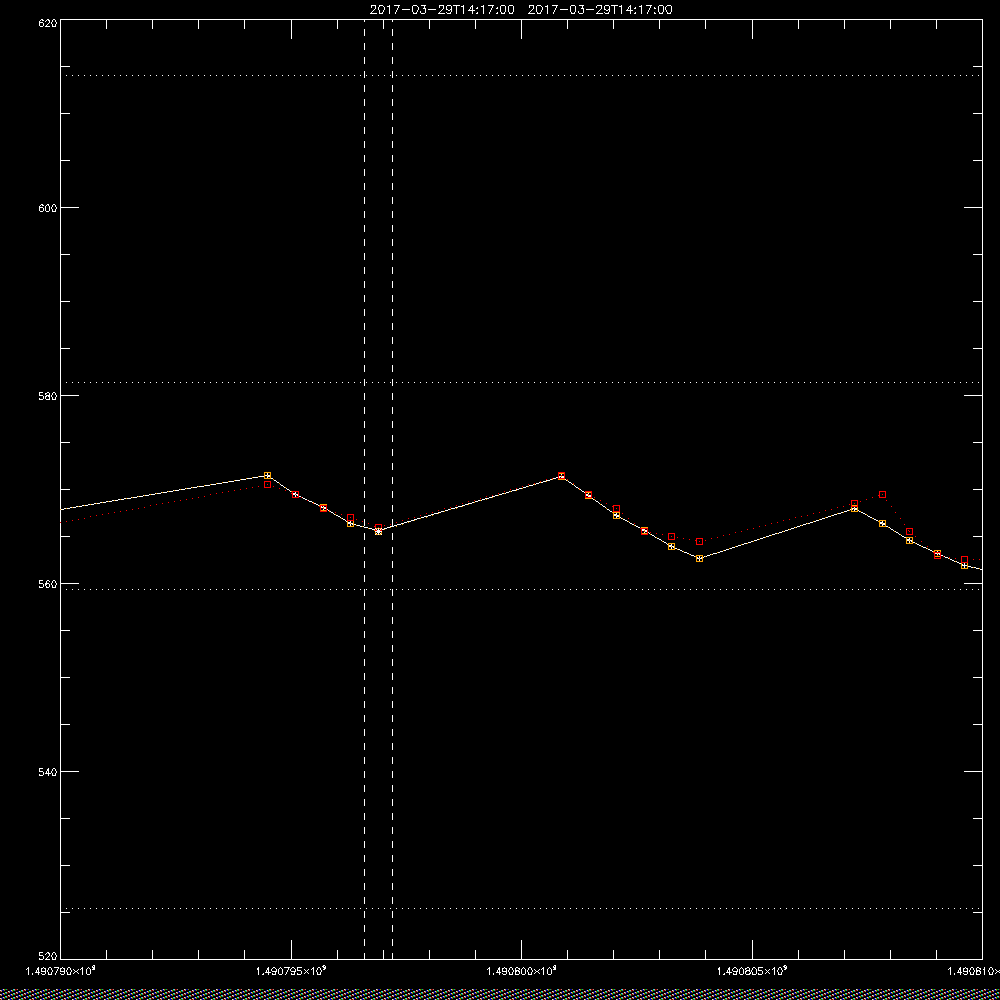1000x1000 pixels.
Task: Click the right dashed vertical time line
Action: pyautogui.click(x=392, y=489)
